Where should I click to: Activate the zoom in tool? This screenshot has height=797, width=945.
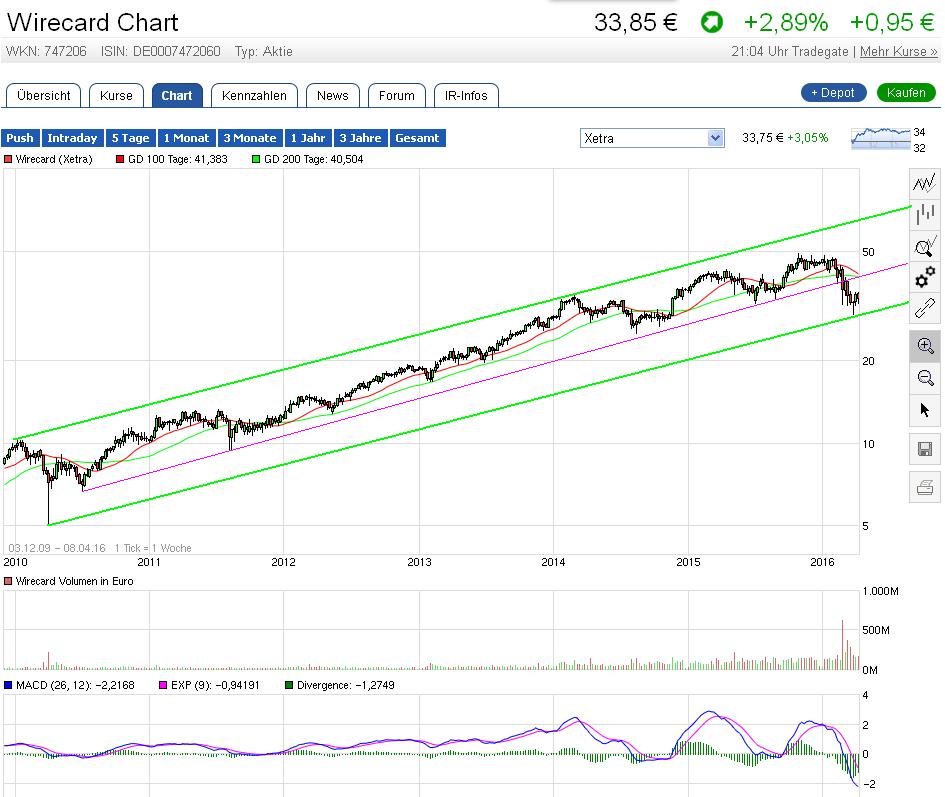click(x=924, y=346)
